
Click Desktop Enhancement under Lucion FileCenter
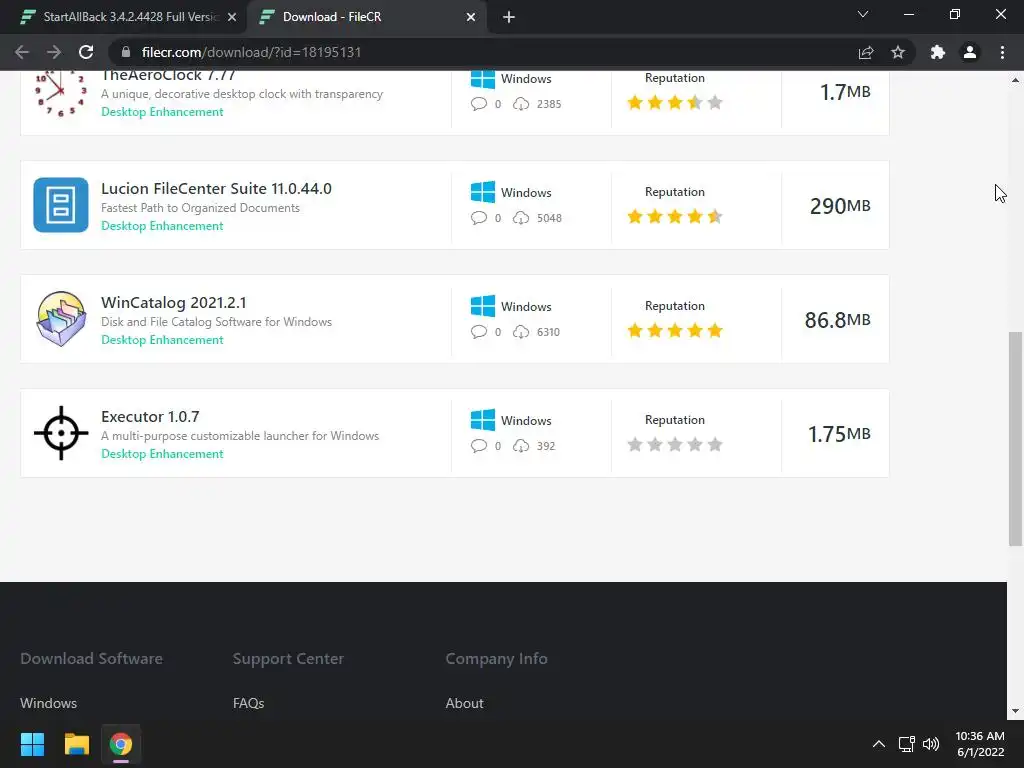162,226
